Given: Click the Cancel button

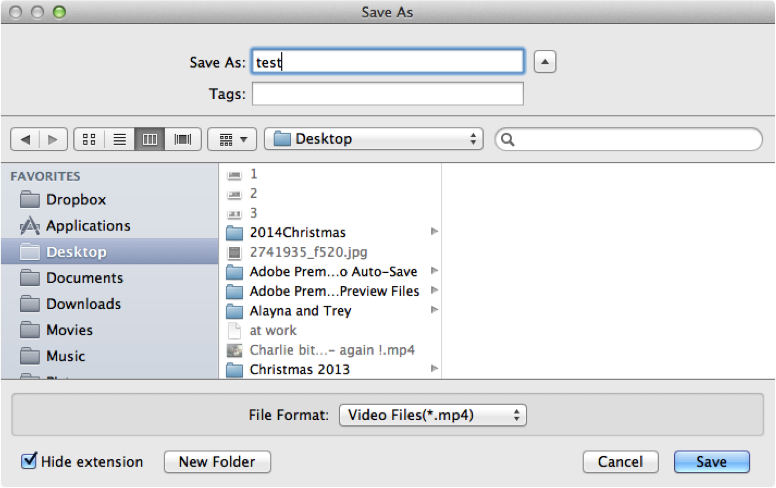Looking at the screenshot, I should coord(620,462).
